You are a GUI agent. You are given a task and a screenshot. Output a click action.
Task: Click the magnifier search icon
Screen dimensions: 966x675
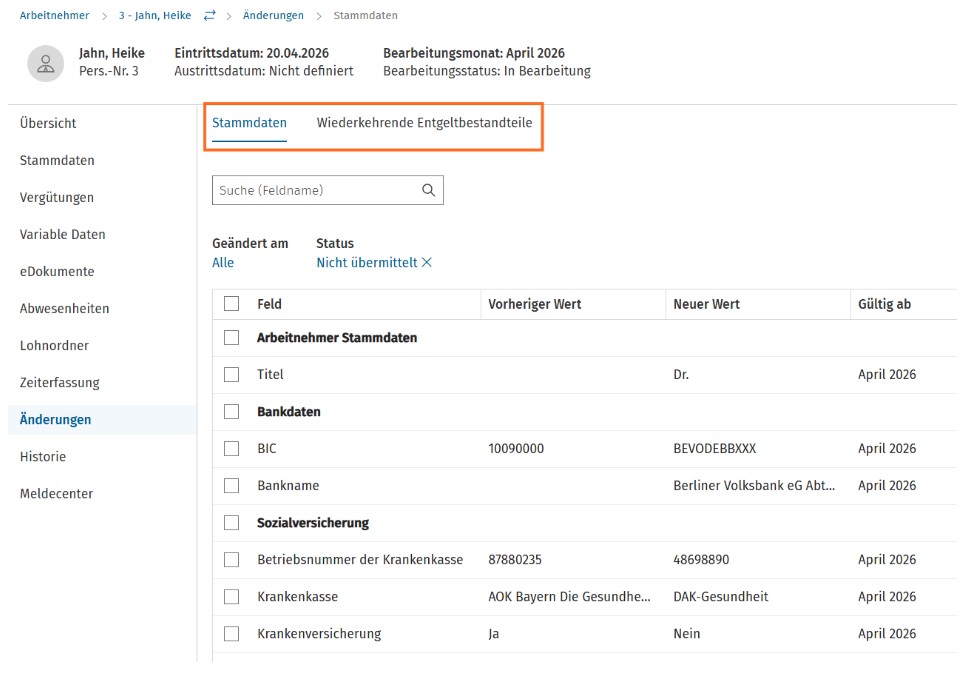pos(428,190)
